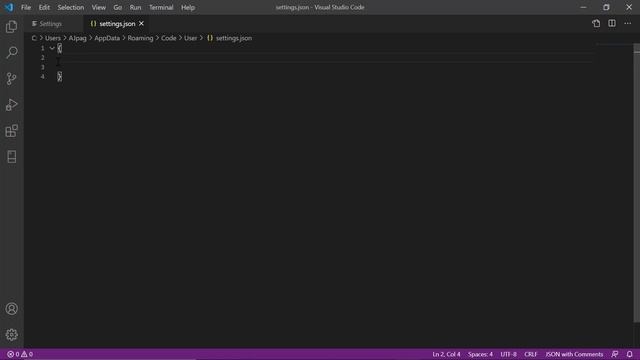Click the C: drive breadcrumb
This screenshot has width=640, height=360.
(x=34, y=38)
